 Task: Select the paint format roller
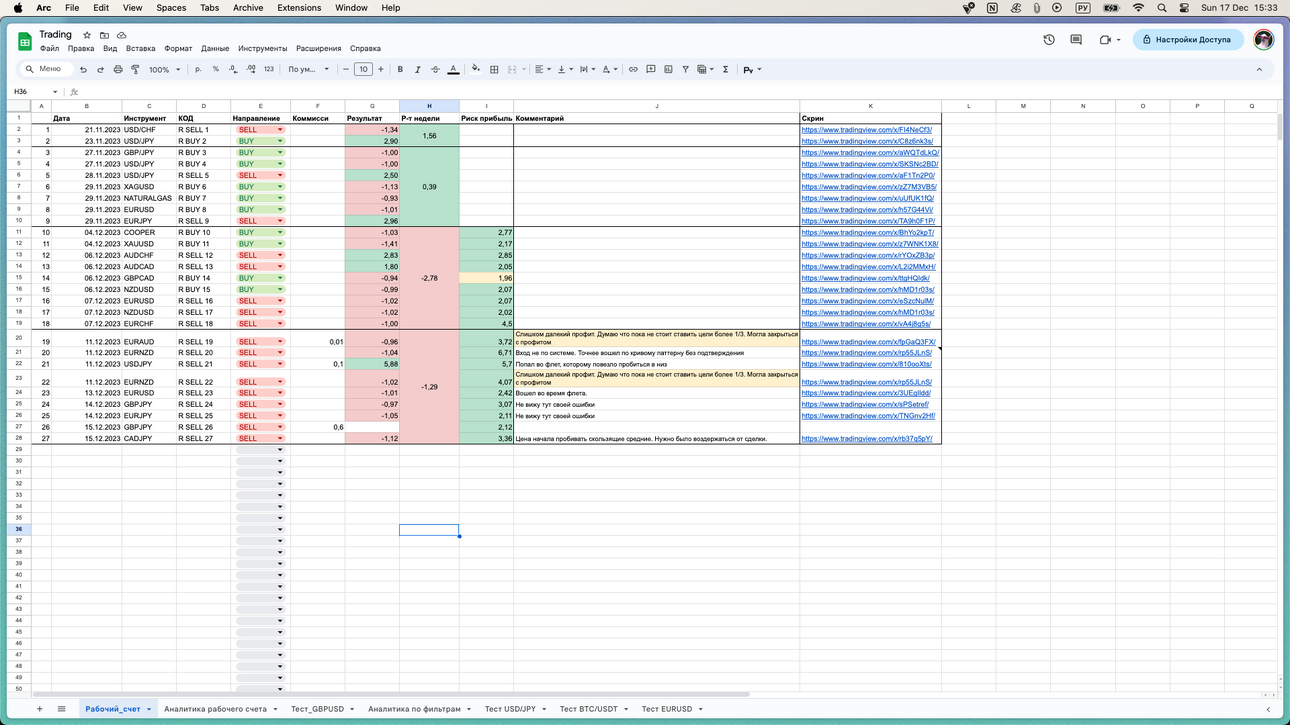click(135, 70)
